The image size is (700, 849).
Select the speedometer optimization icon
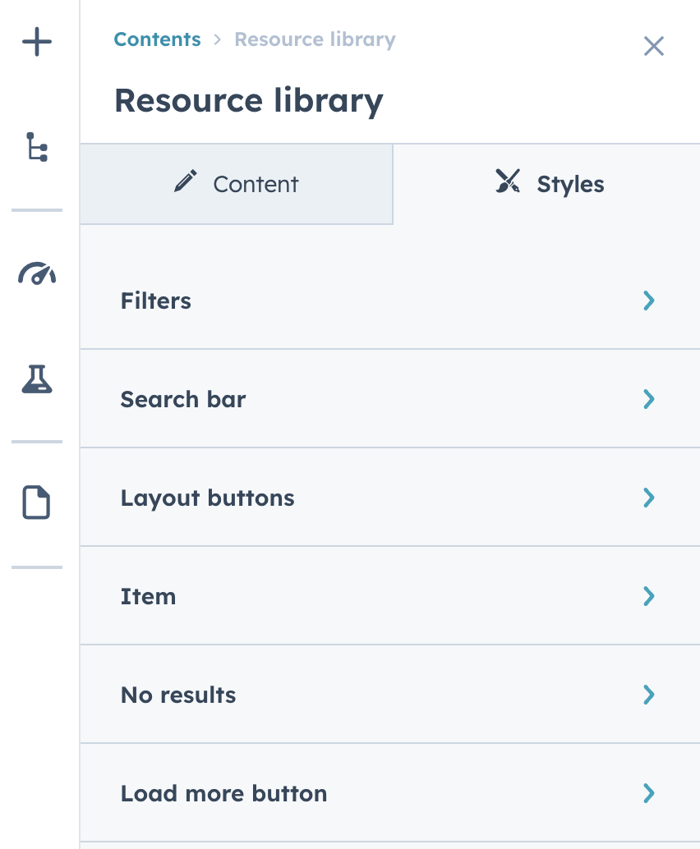pos(36,272)
